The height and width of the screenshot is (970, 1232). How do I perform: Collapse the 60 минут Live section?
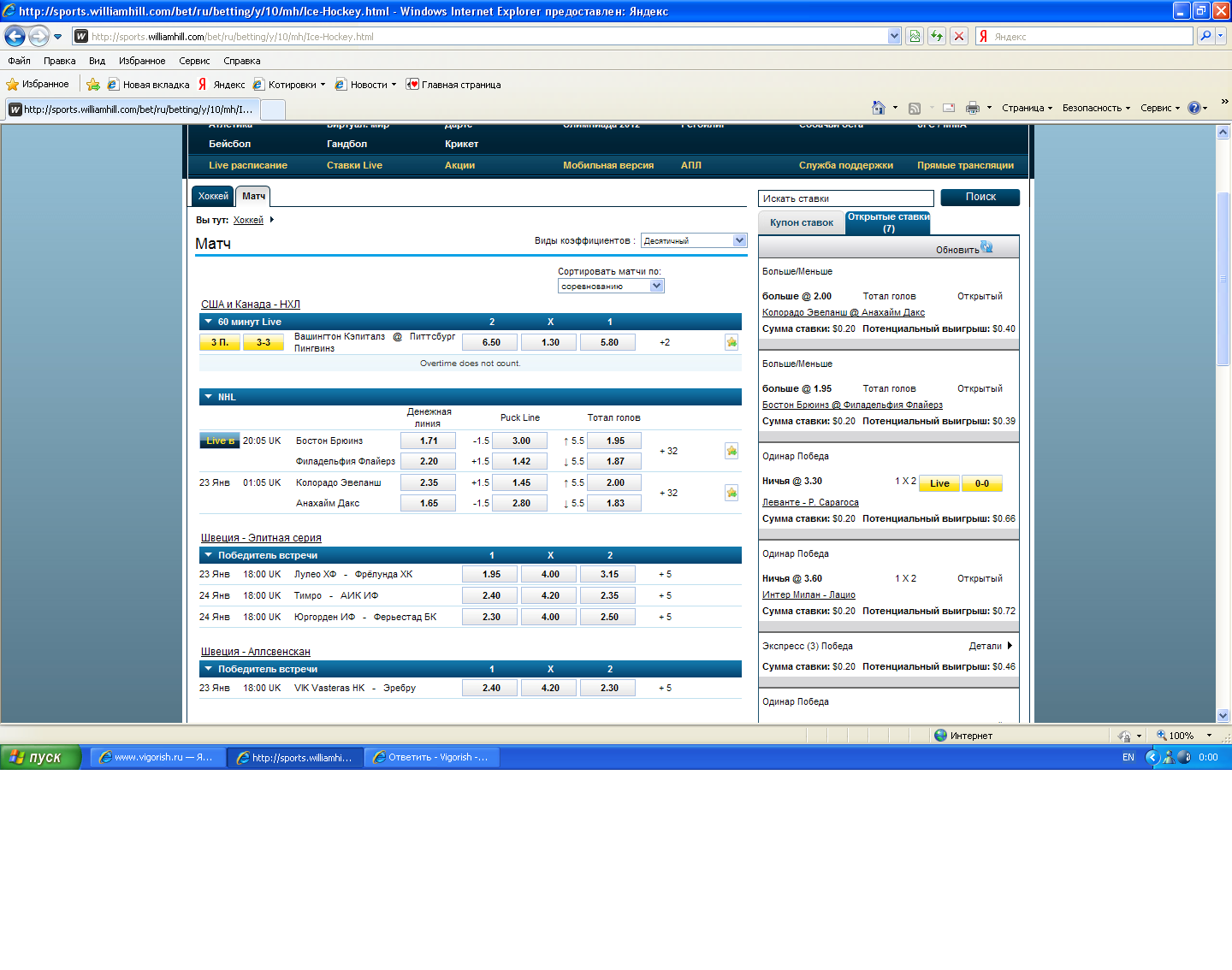tap(208, 322)
